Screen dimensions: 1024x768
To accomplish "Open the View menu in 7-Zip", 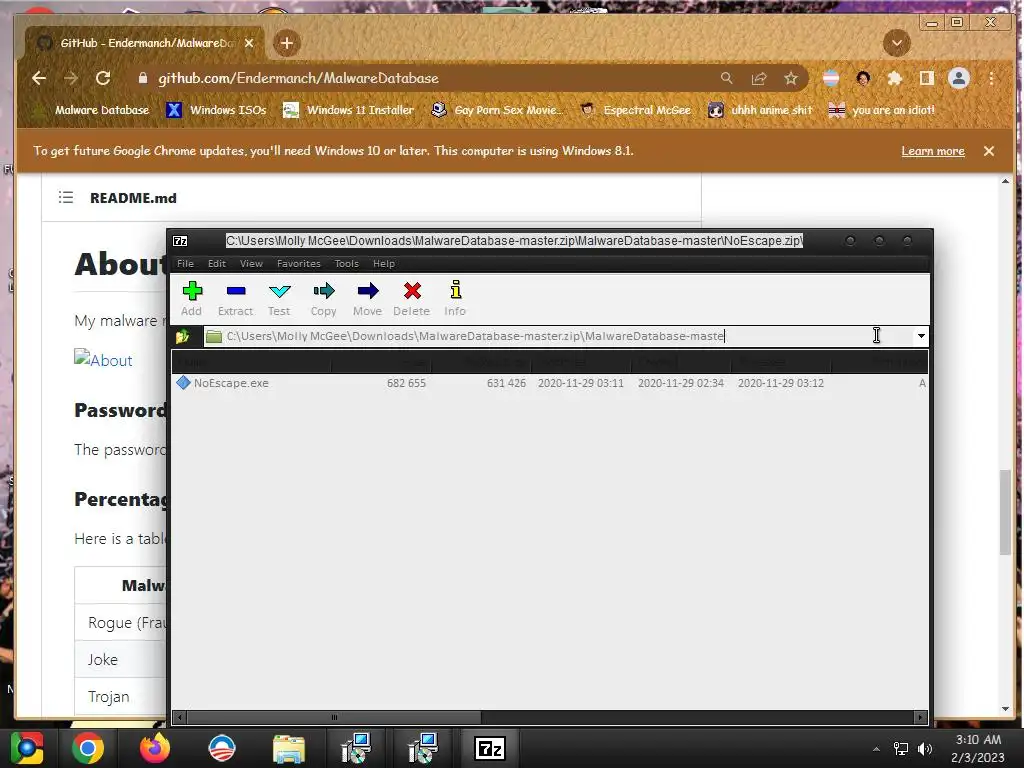I will coord(251,264).
